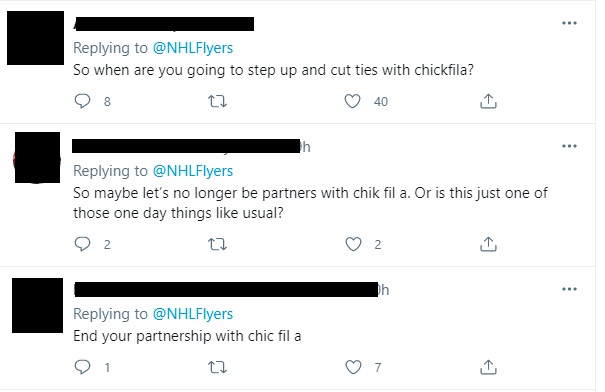Share the 'one day things' tweet
Image resolution: width=605 pixels, height=392 pixels.
coord(488,244)
